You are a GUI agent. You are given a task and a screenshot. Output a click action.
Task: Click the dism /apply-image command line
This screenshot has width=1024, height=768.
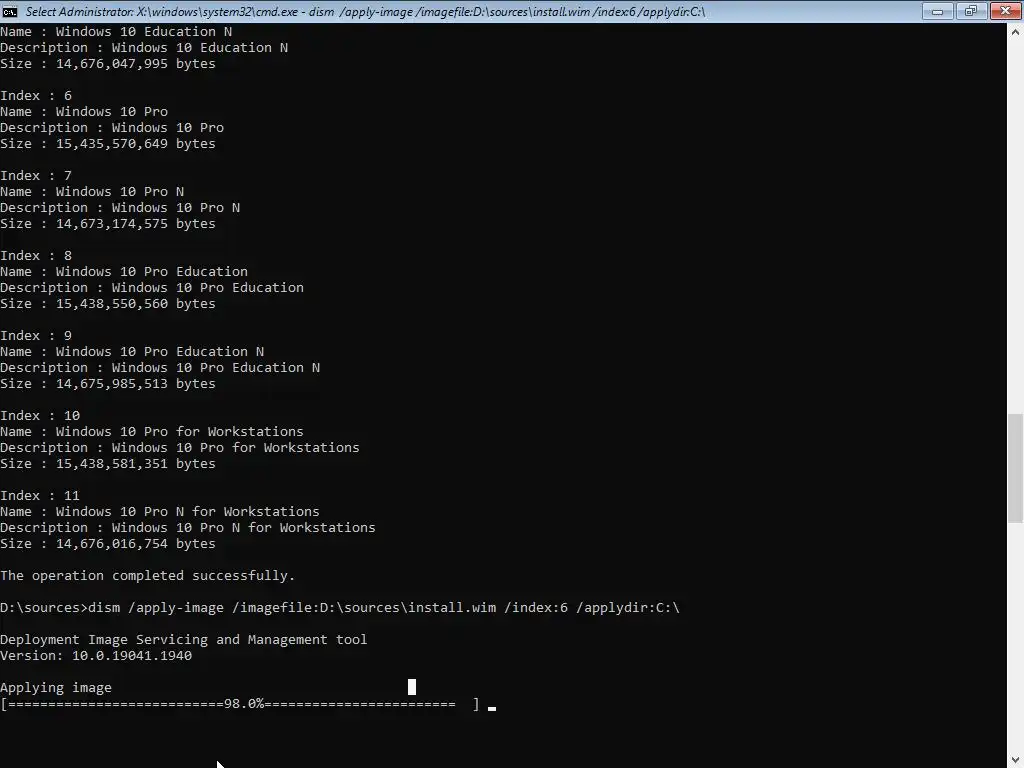point(340,607)
